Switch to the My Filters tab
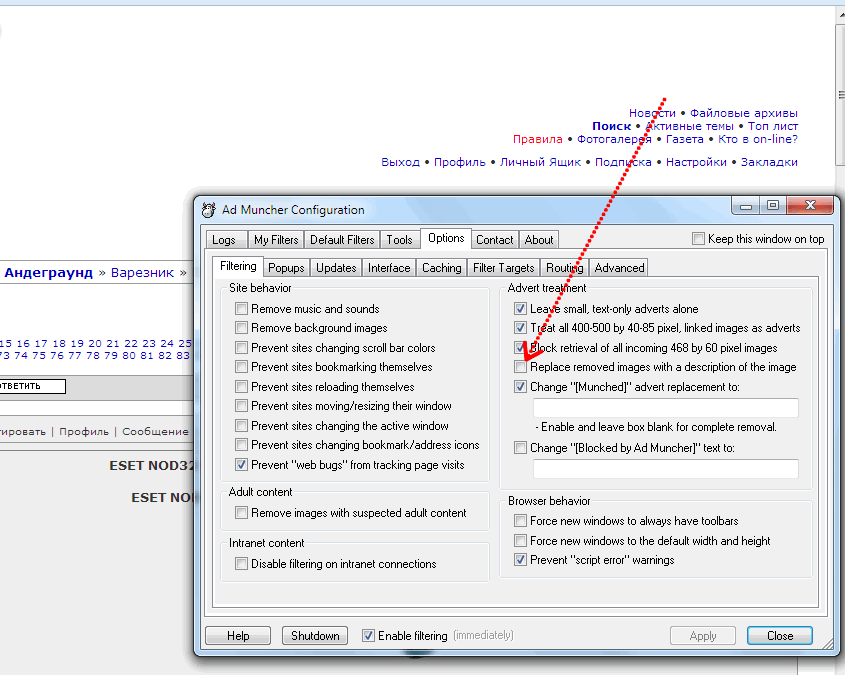 (276, 240)
